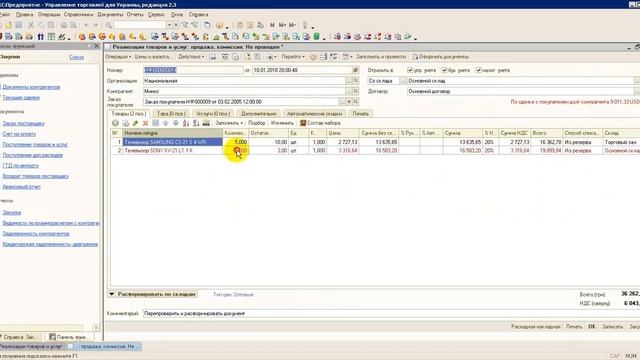The width and height of the screenshot is (640, 360).
Task: Click the calculator M+ icon in top toolbar
Action: point(282,25)
